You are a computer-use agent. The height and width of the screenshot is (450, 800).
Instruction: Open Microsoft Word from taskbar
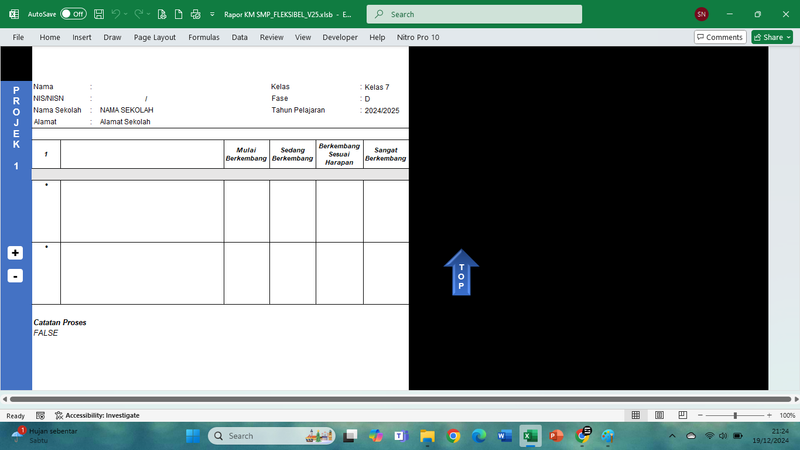click(x=504, y=436)
